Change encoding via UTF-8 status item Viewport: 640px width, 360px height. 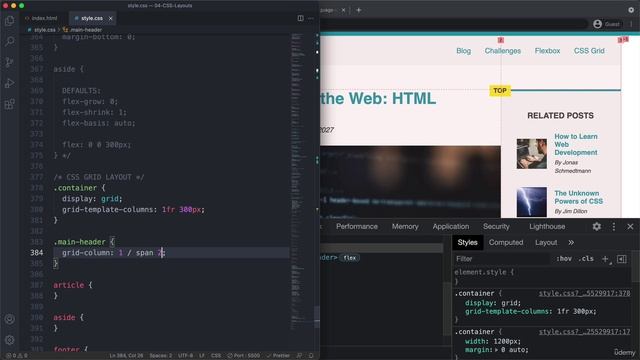pyautogui.click(x=185, y=356)
